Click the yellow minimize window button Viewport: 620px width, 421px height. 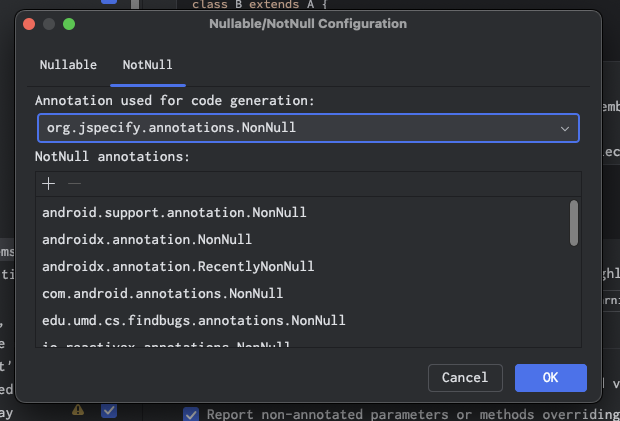pos(49,23)
